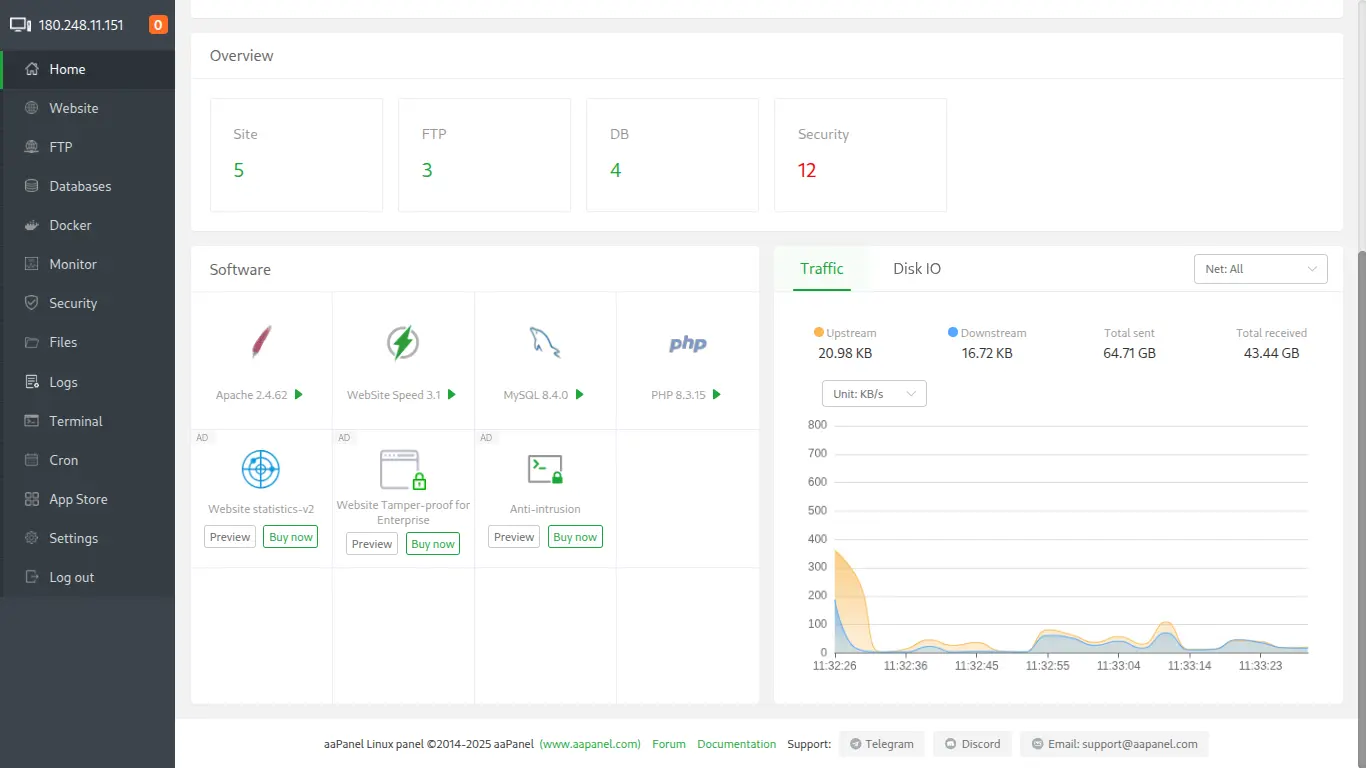This screenshot has width=1366, height=768.
Task: Toggle the Downstream series legend
Action: pos(987,333)
